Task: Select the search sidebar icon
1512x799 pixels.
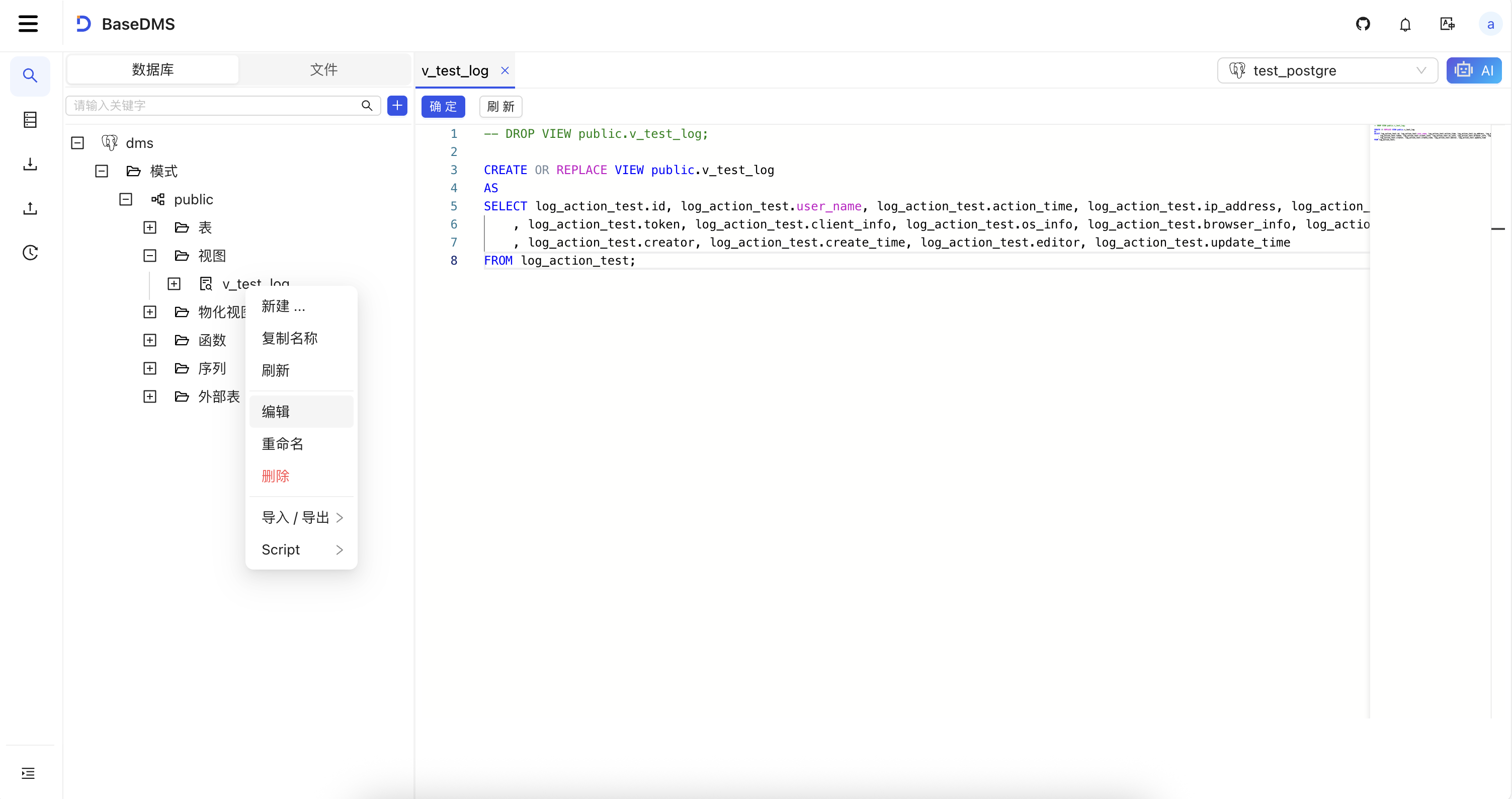Action: click(30, 76)
